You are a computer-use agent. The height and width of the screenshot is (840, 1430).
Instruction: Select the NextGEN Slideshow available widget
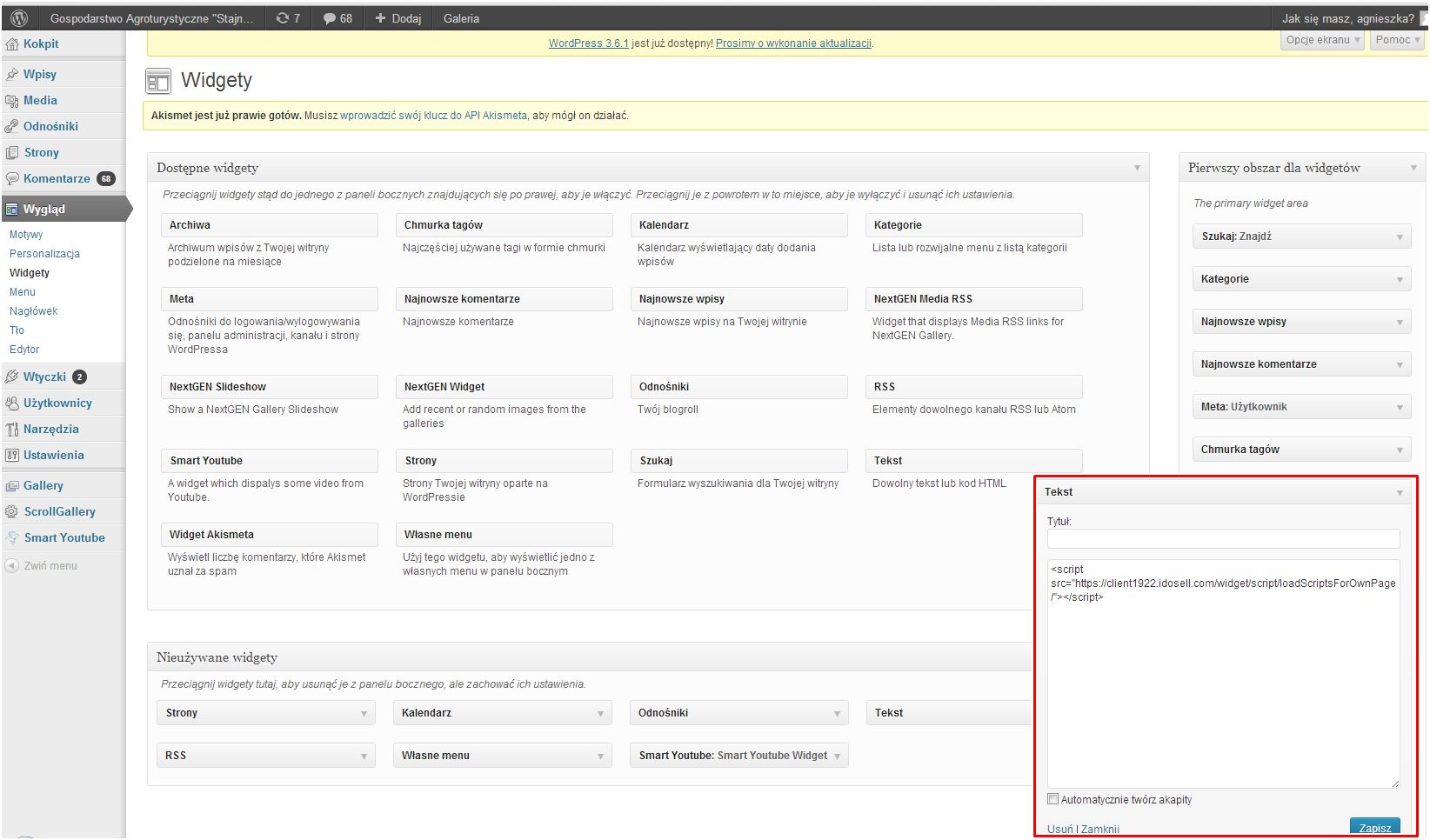tap(270, 387)
